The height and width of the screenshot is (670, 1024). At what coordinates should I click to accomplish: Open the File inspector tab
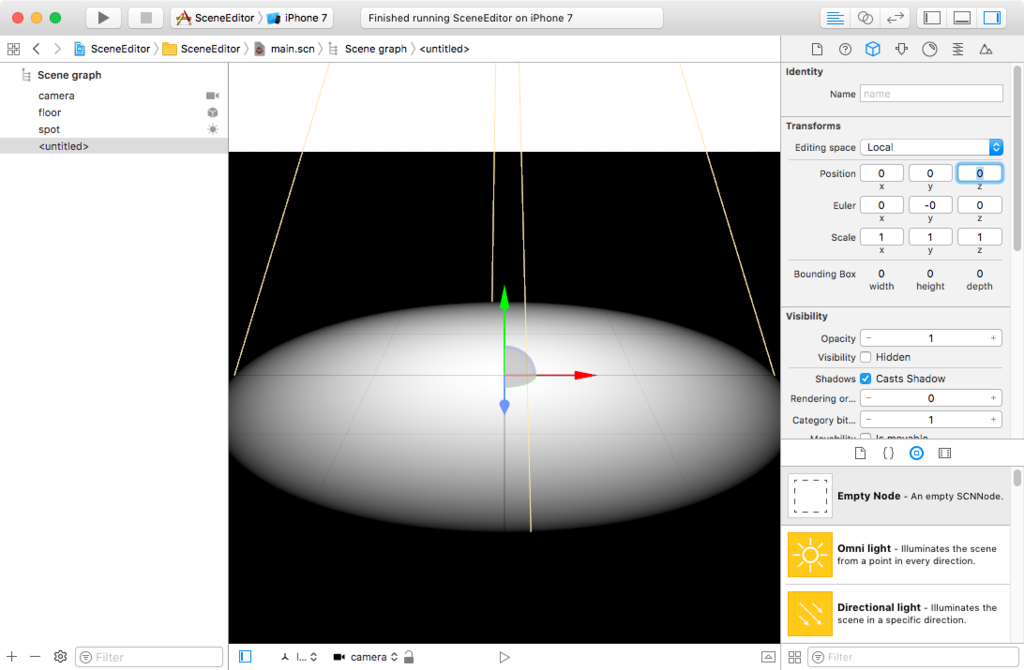coord(816,49)
